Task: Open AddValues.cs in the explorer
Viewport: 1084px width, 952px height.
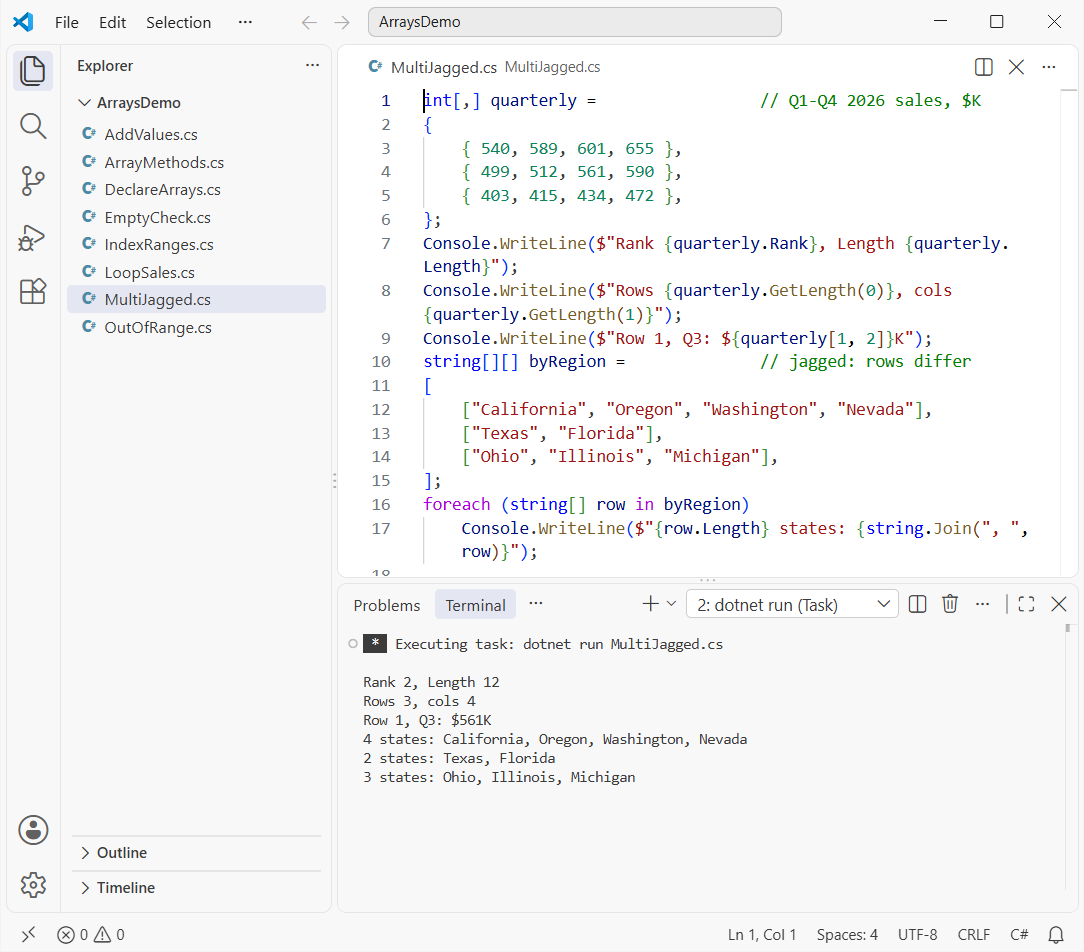Action: [197, 134]
